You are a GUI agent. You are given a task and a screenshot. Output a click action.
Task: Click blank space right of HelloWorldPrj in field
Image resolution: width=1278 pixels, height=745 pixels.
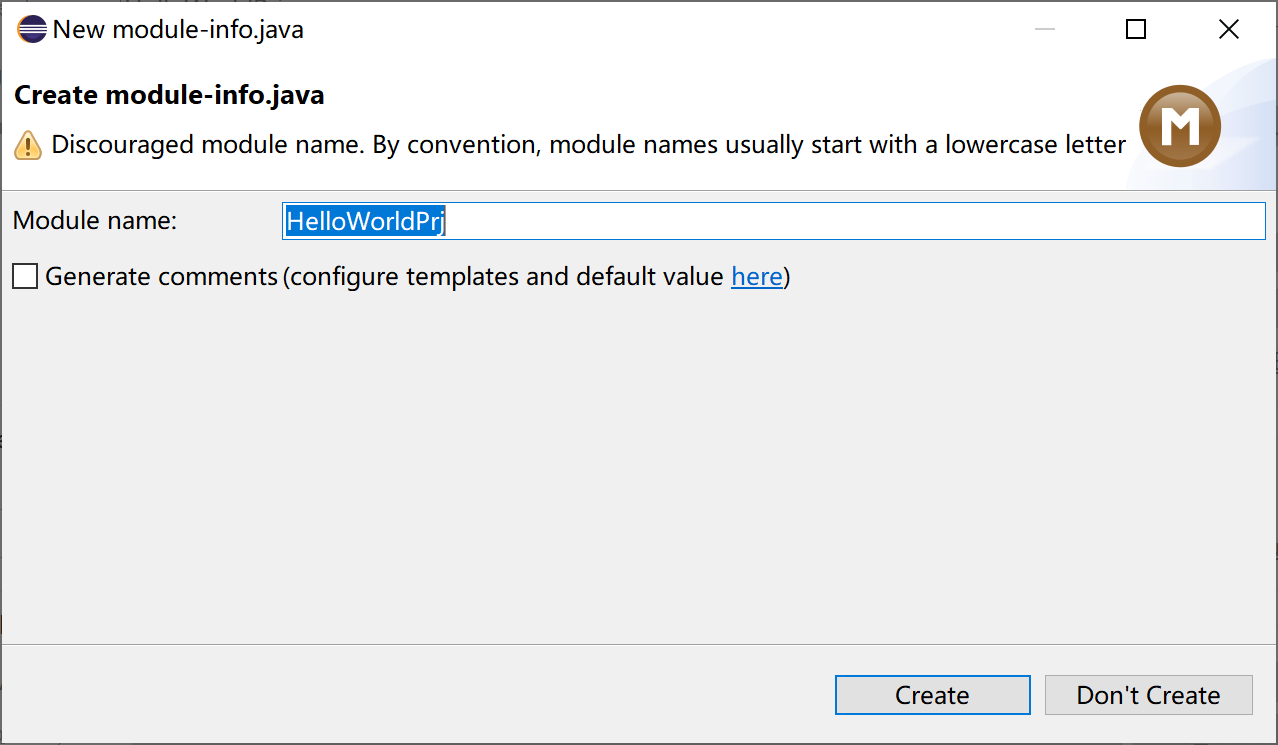(x=850, y=221)
